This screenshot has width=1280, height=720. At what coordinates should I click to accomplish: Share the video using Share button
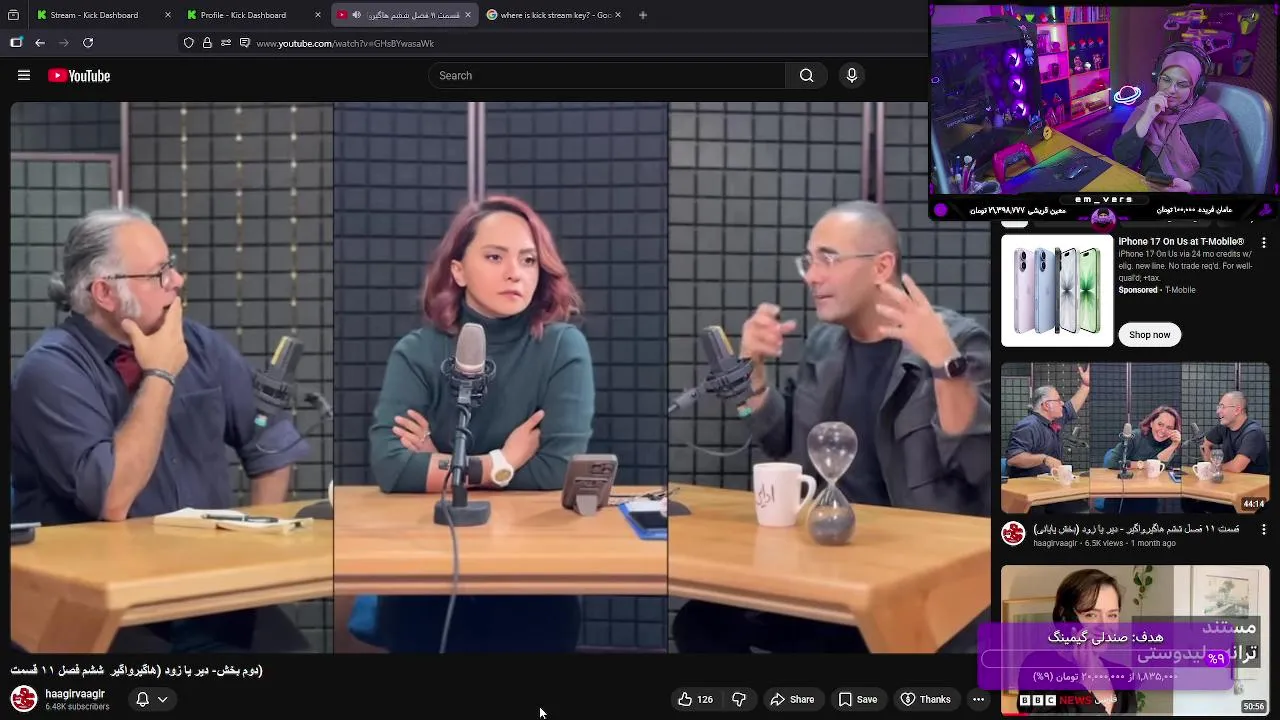click(x=792, y=699)
